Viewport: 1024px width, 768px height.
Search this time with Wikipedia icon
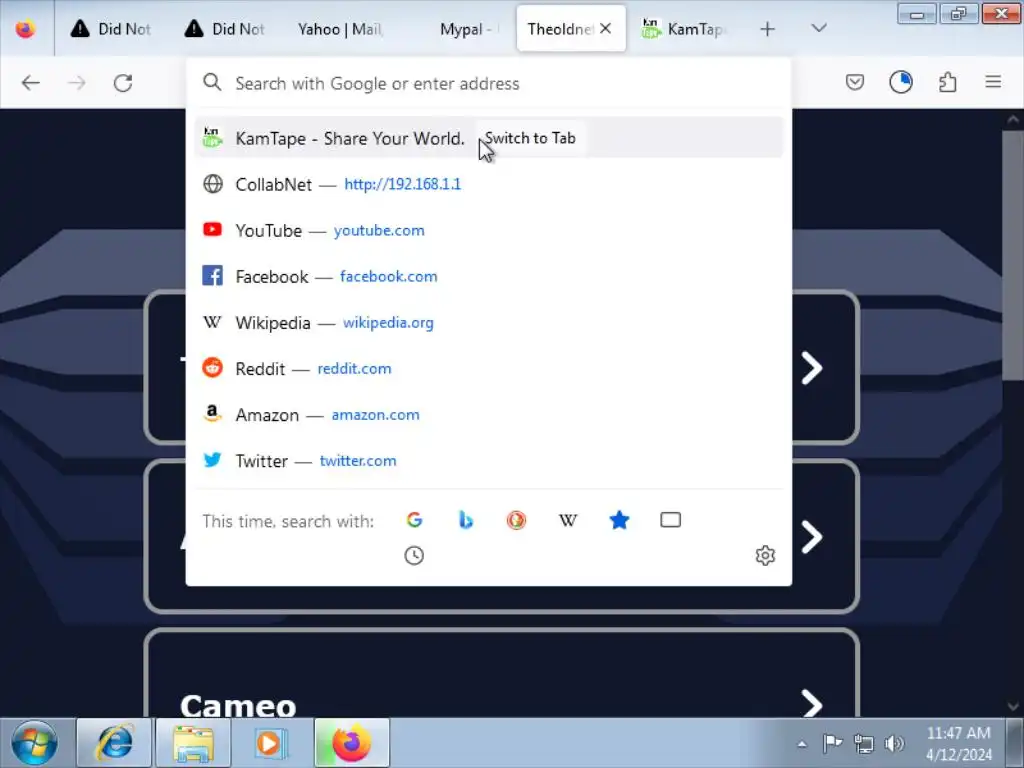(x=568, y=520)
